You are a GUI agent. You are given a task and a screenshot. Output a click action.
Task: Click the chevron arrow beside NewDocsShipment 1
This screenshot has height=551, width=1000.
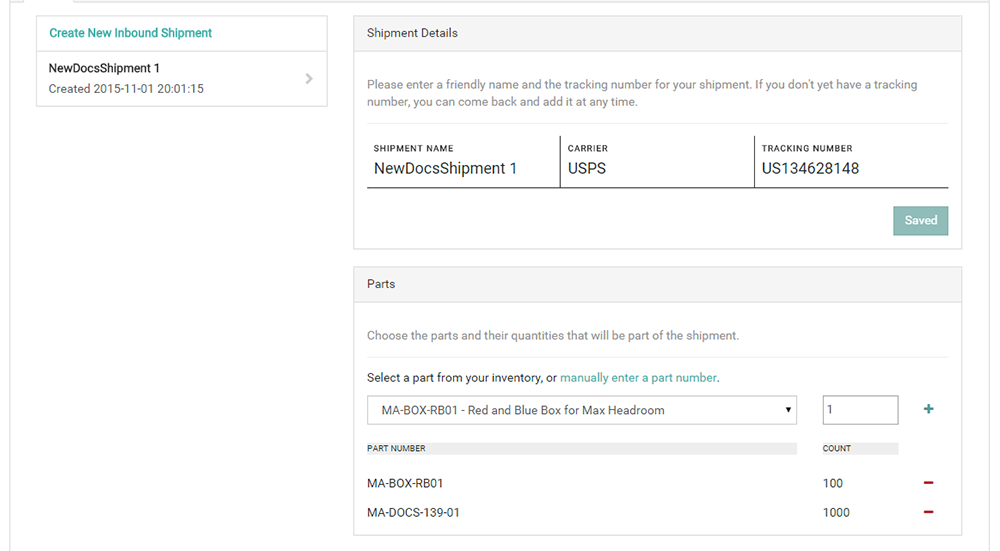pyautogui.click(x=309, y=78)
